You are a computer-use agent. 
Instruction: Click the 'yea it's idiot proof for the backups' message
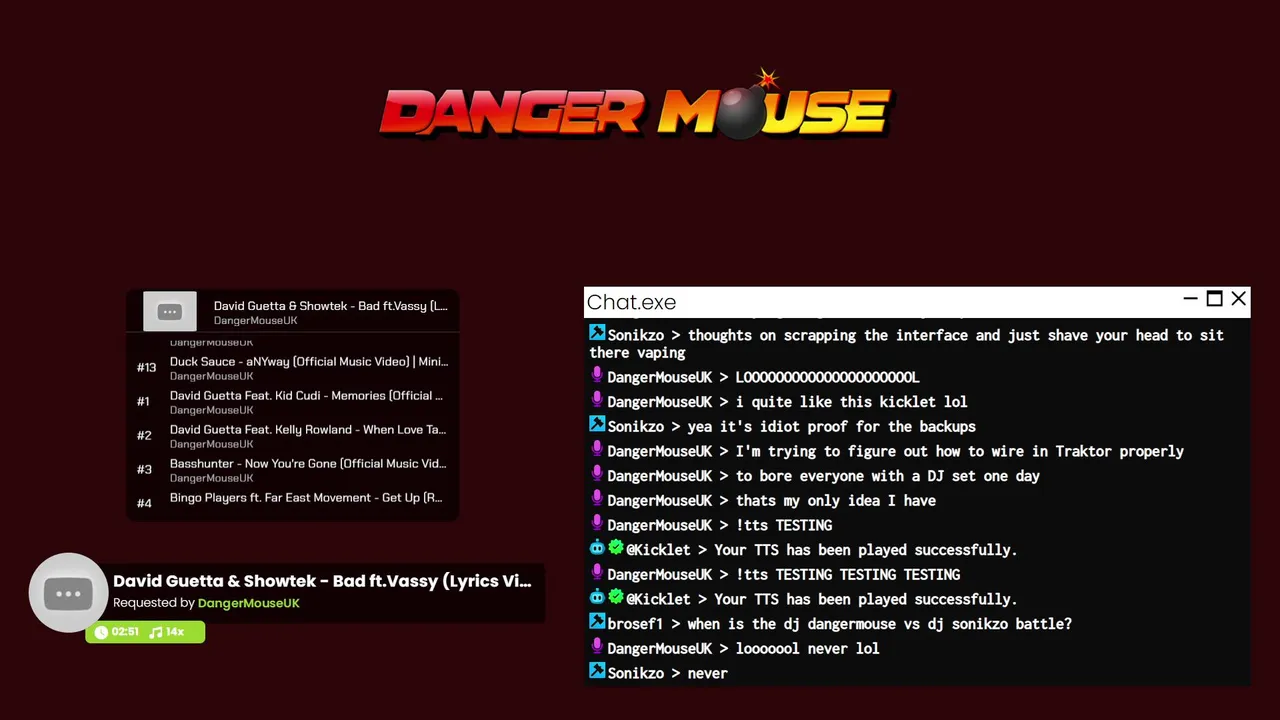pos(832,427)
